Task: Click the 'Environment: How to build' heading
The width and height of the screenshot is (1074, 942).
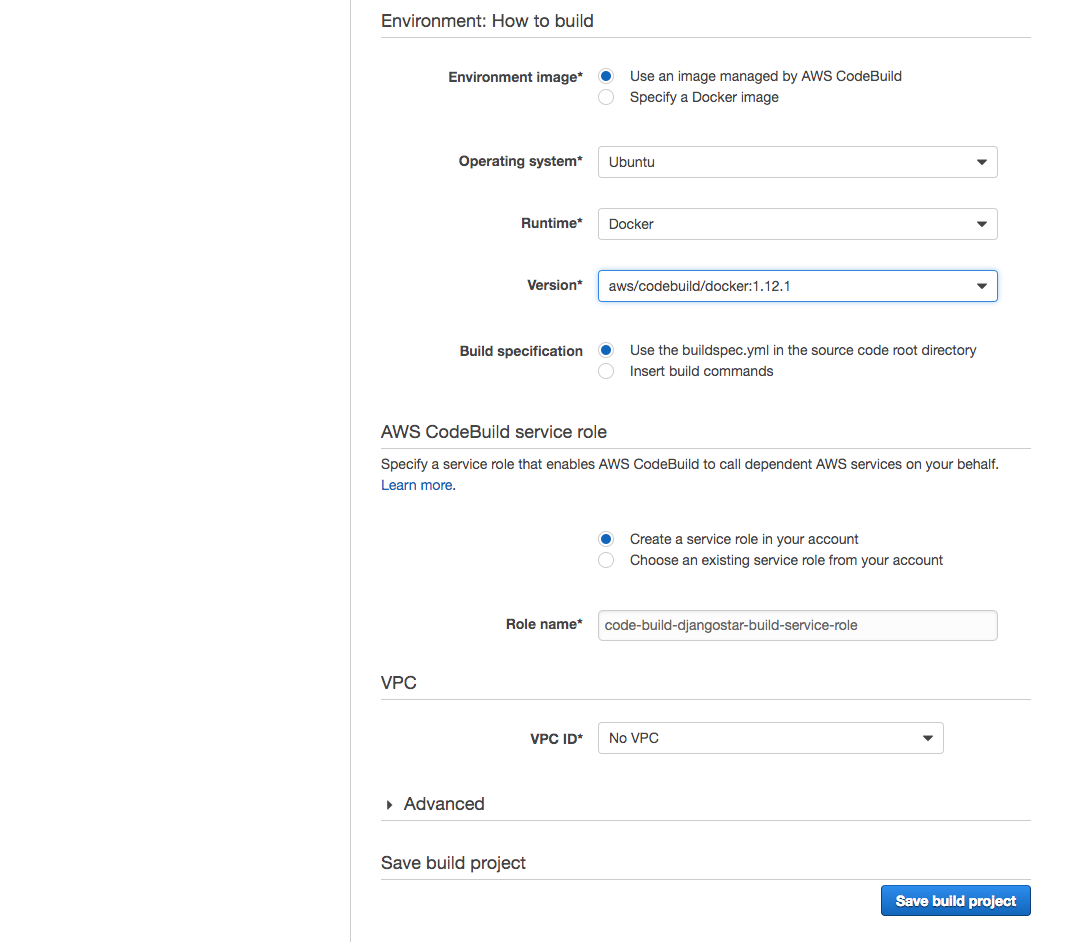Action: point(487,21)
